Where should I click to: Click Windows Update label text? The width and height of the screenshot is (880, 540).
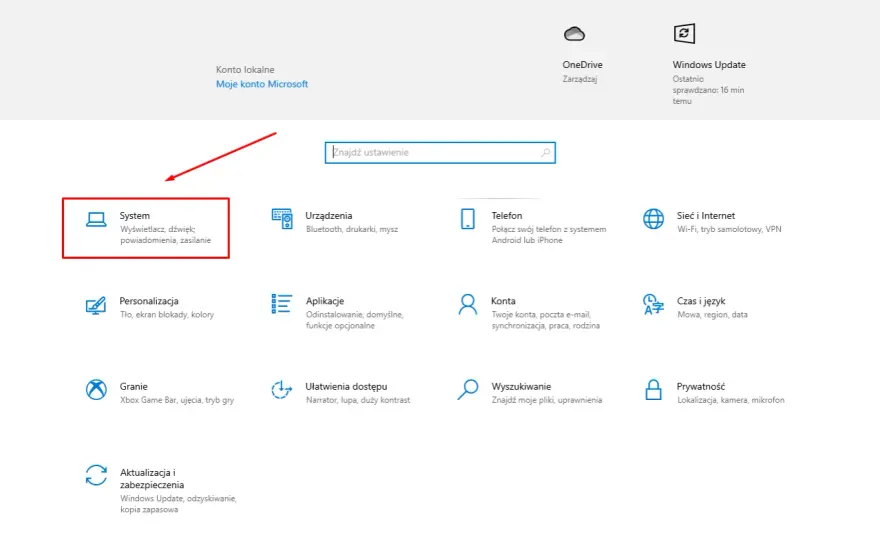pos(709,65)
